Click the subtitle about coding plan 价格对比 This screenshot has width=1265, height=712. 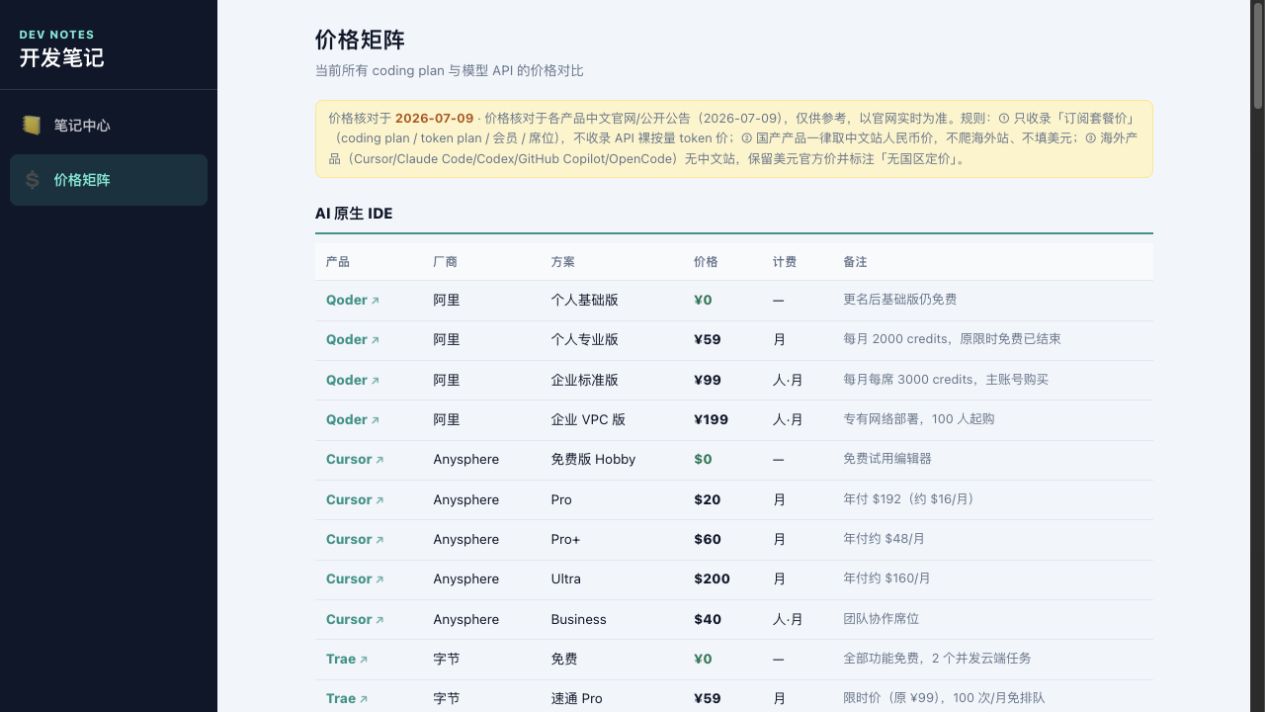point(449,70)
